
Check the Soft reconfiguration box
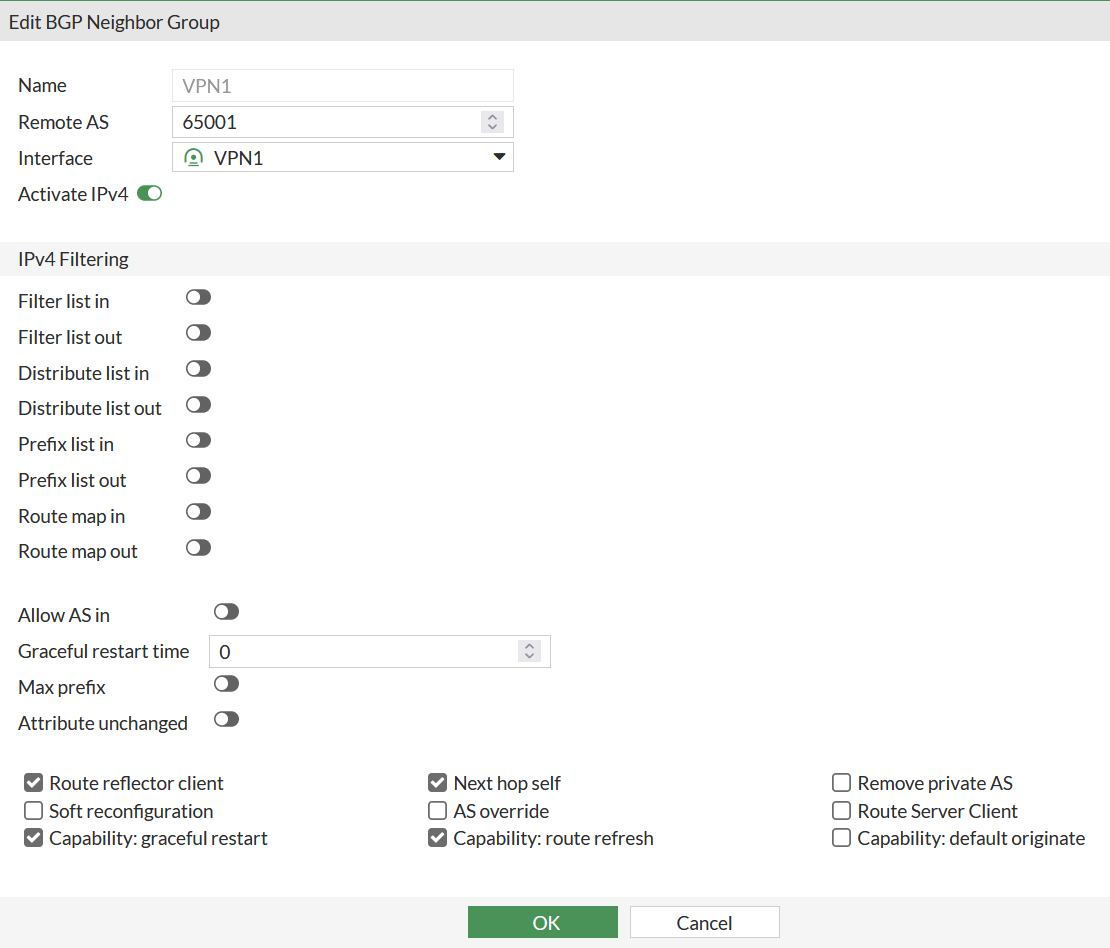coord(34,811)
